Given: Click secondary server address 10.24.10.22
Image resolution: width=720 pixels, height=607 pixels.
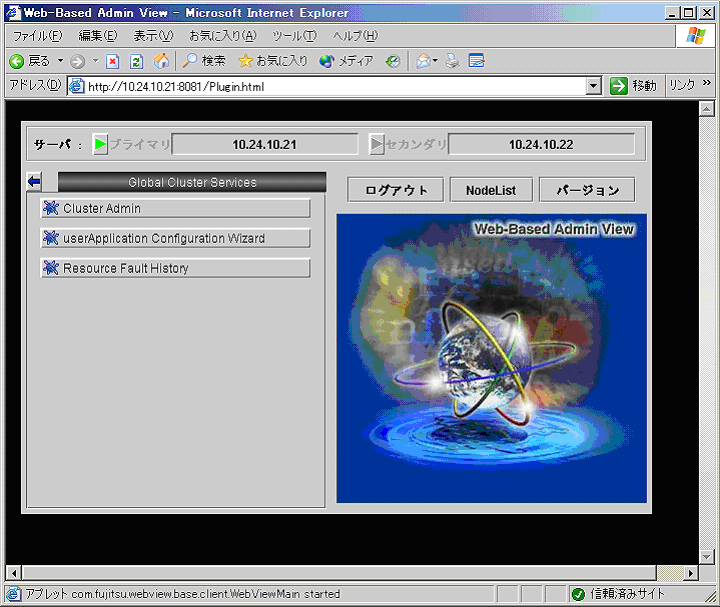Looking at the screenshot, I should click(x=541, y=144).
